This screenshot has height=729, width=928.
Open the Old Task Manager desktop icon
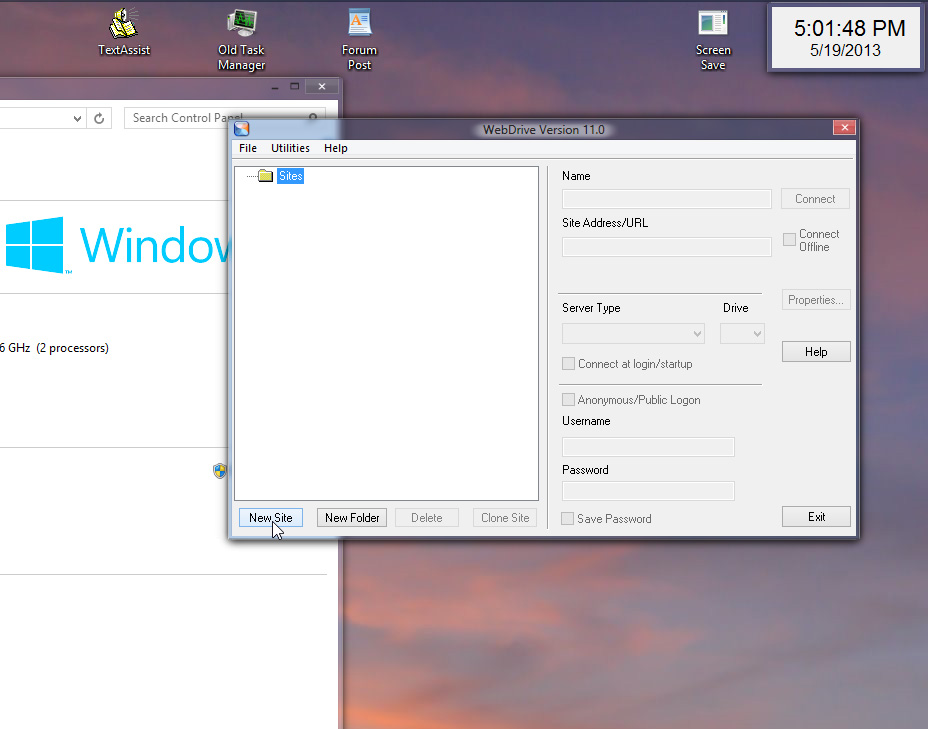241,40
